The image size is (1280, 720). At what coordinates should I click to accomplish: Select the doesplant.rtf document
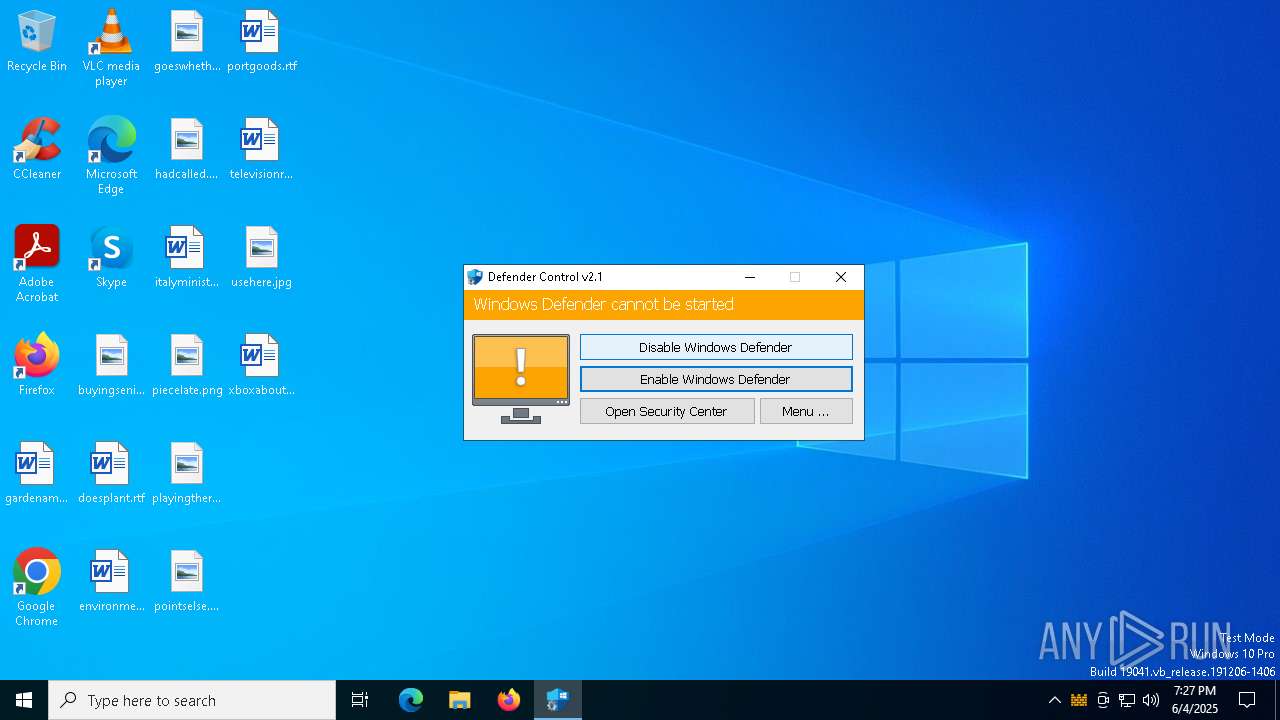coord(111,474)
